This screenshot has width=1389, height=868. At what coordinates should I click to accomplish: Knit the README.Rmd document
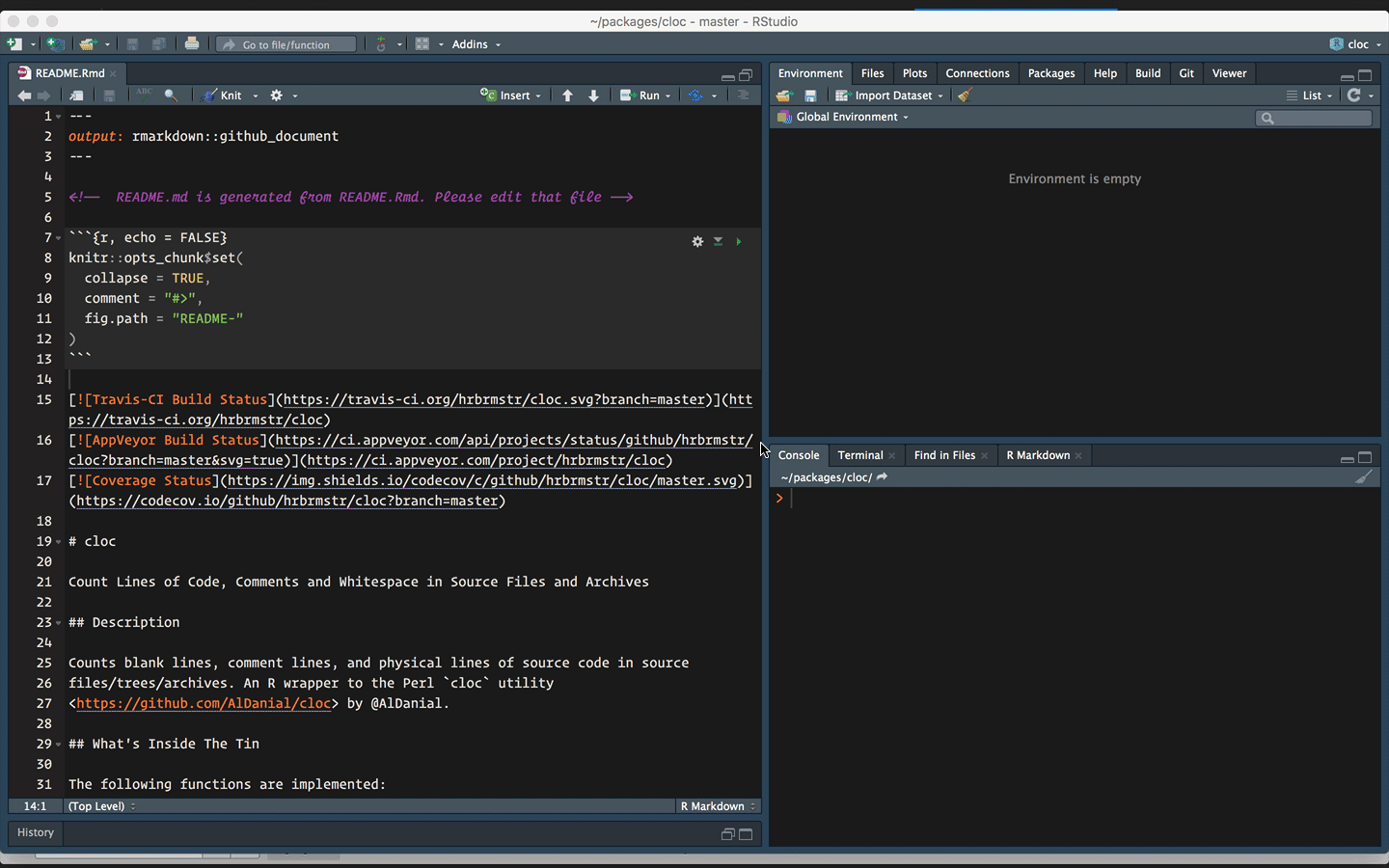(x=229, y=95)
